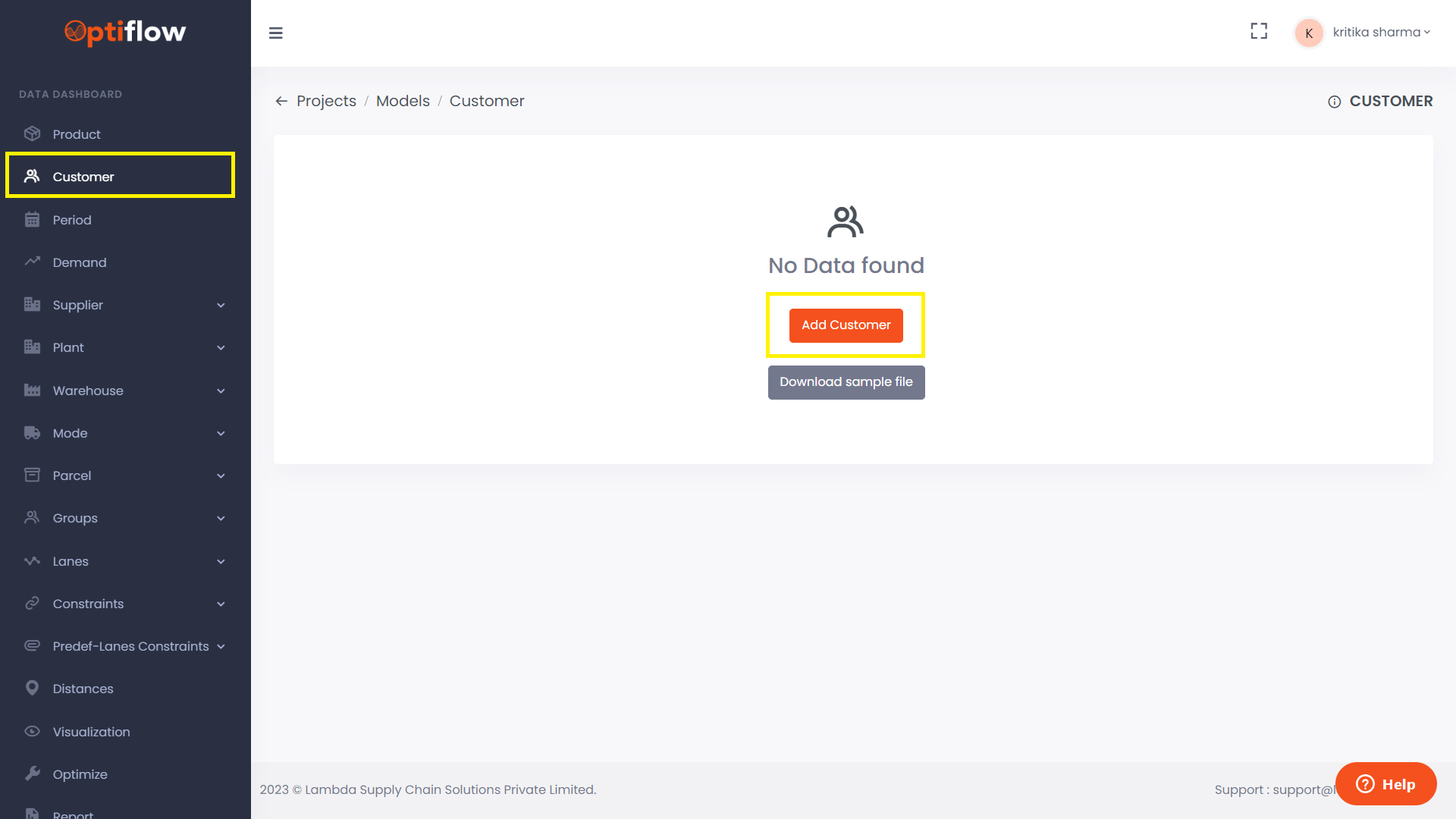
Task: Open Visualization via the eye icon
Action: [x=33, y=731]
